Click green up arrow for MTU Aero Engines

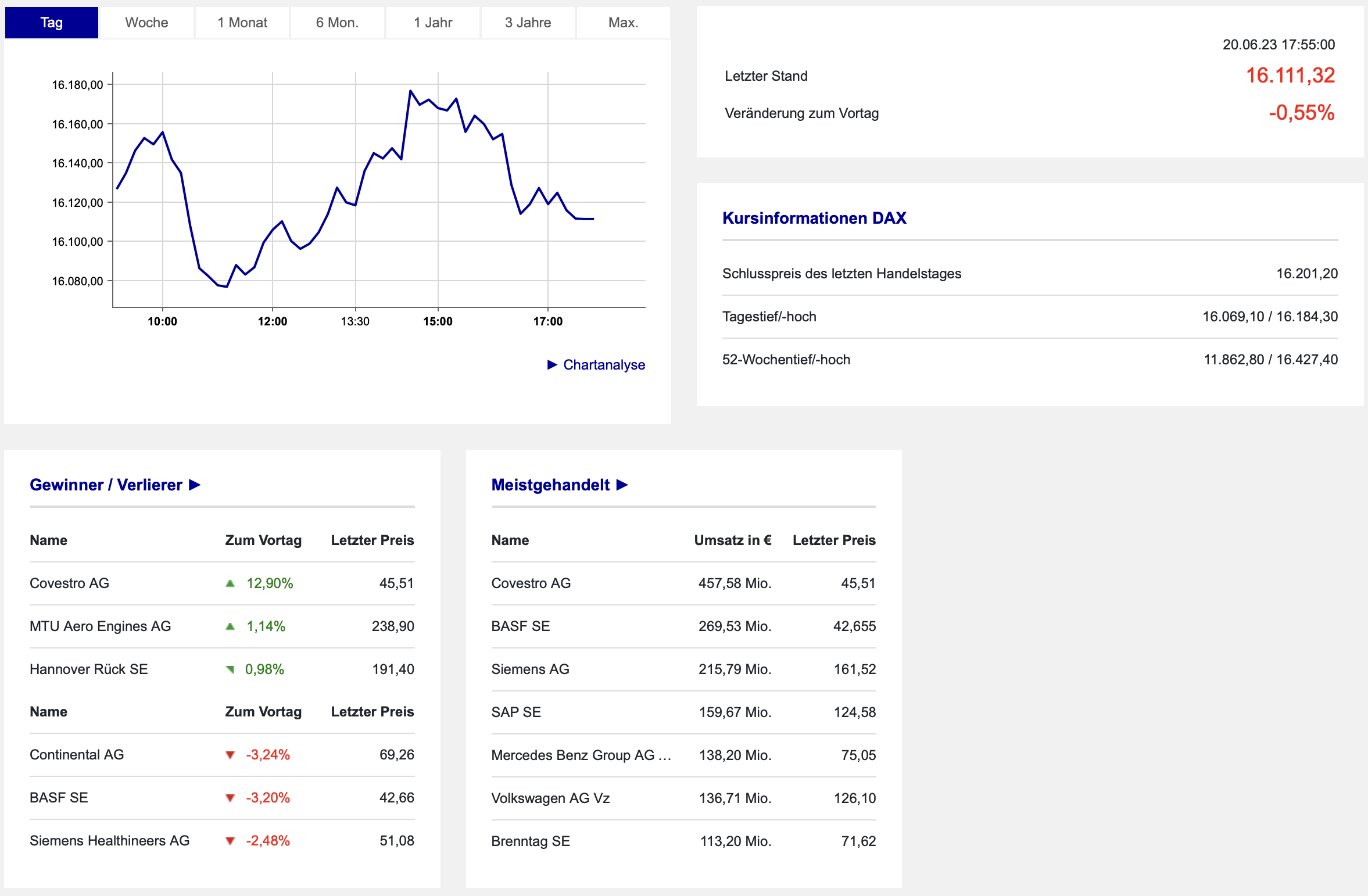[x=230, y=626]
